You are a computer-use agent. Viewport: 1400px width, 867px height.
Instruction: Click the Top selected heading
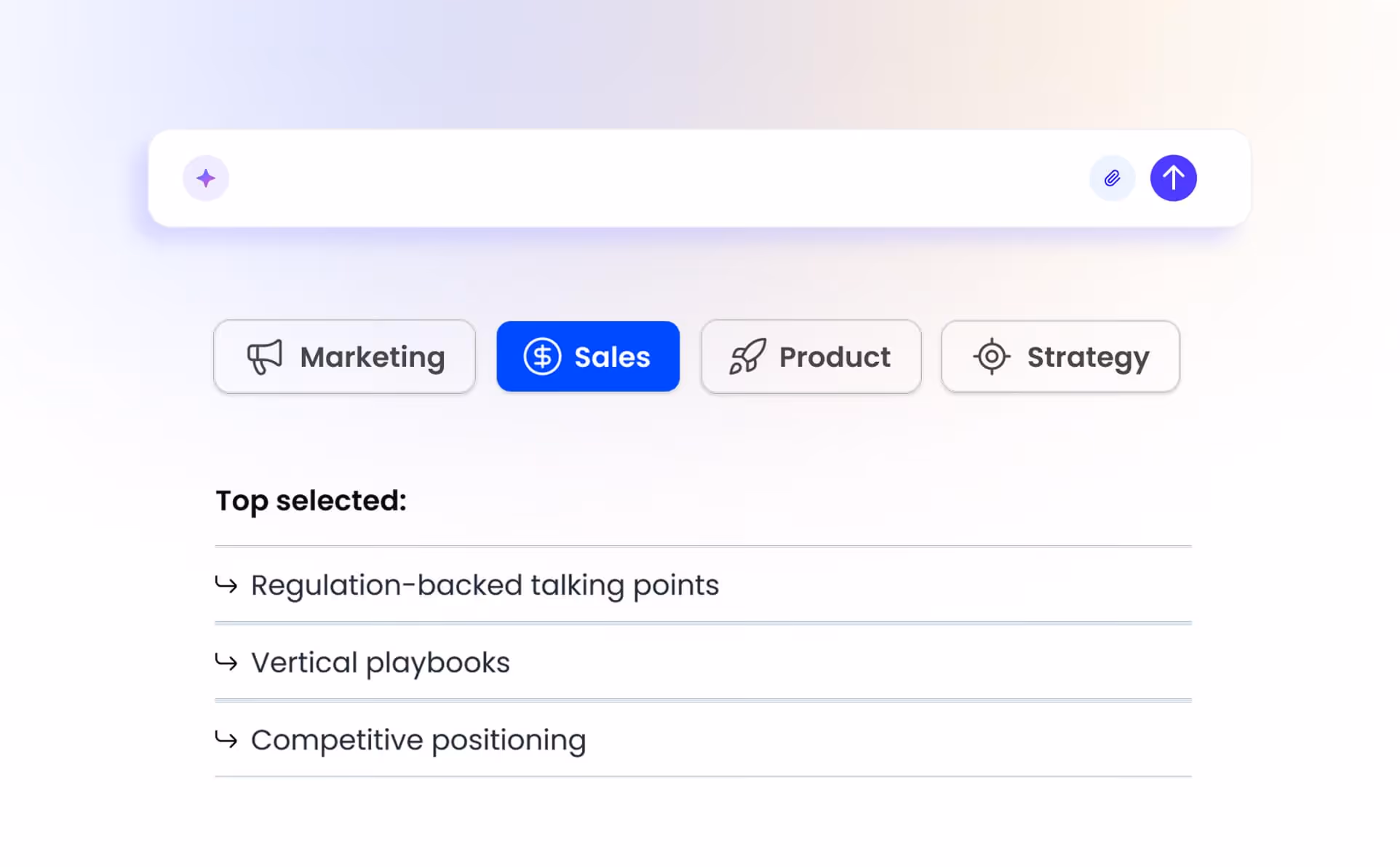pyautogui.click(x=311, y=501)
